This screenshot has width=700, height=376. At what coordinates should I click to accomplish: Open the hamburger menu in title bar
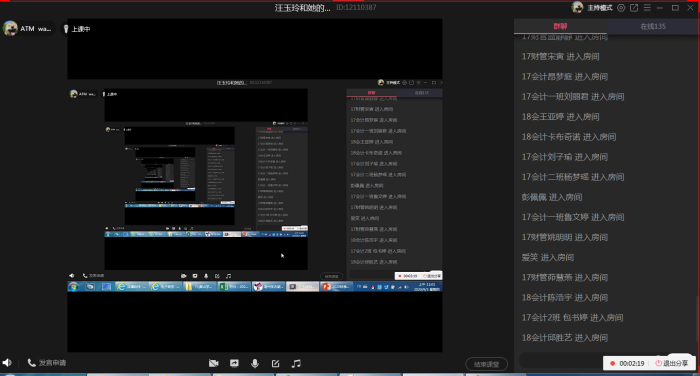coord(647,8)
